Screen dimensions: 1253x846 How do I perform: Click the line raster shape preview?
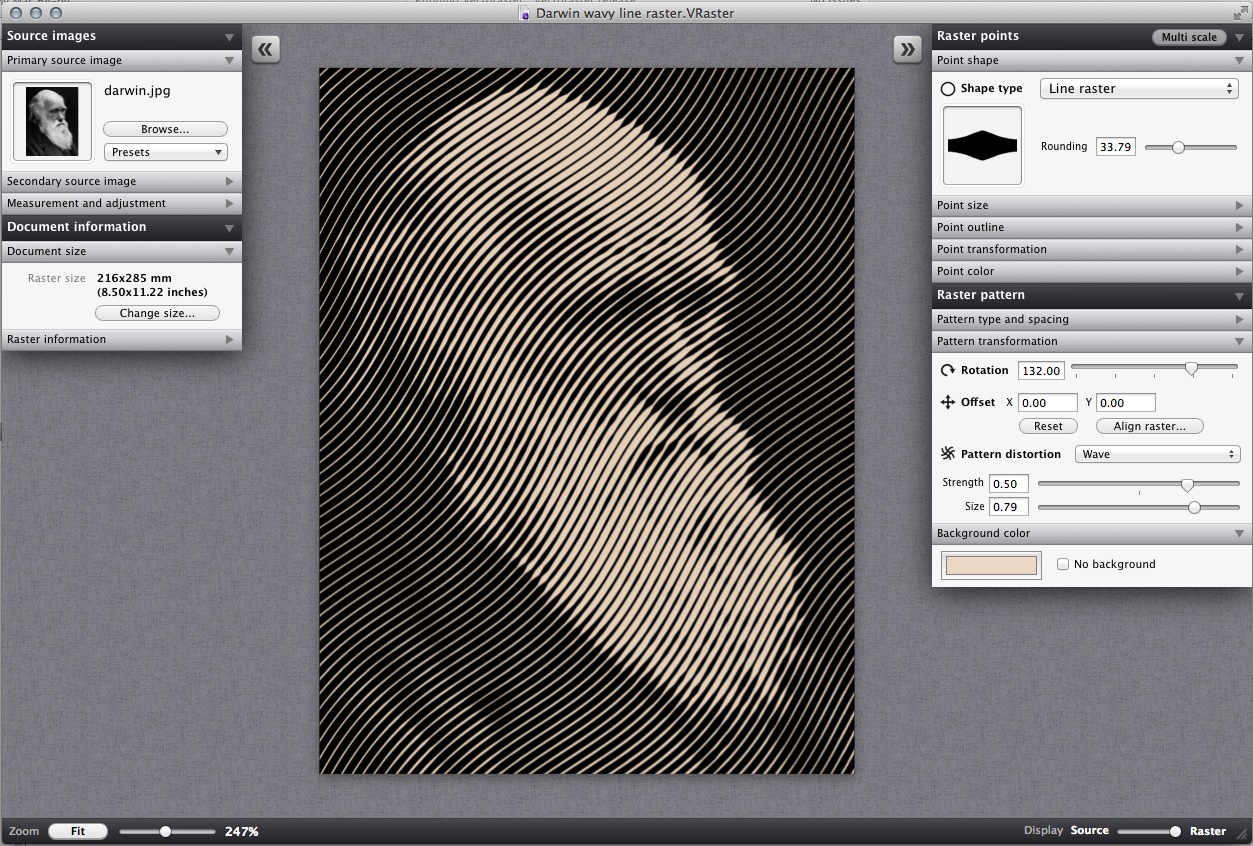click(982, 145)
